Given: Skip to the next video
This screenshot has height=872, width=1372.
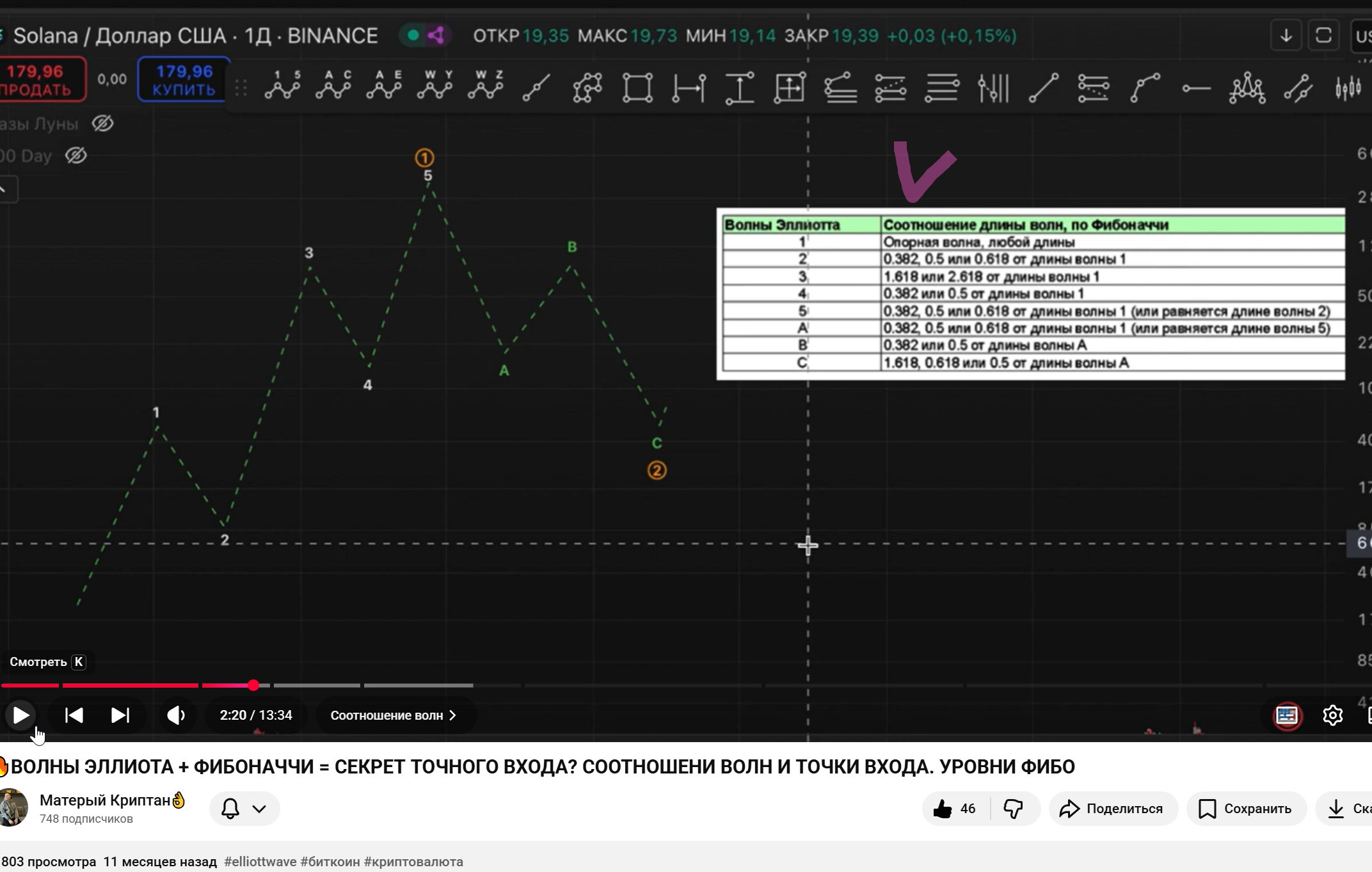Looking at the screenshot, I should [x=120, y=715].
